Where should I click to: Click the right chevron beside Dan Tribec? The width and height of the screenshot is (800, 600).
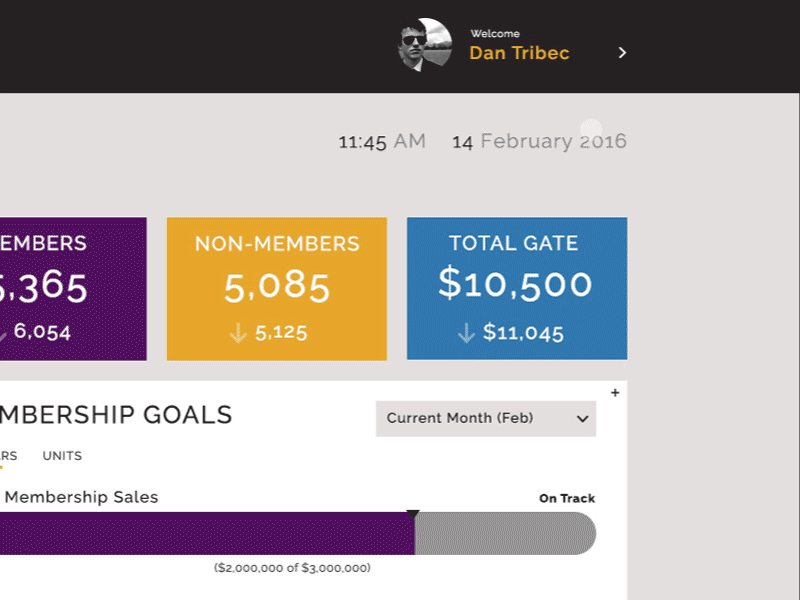622,52
